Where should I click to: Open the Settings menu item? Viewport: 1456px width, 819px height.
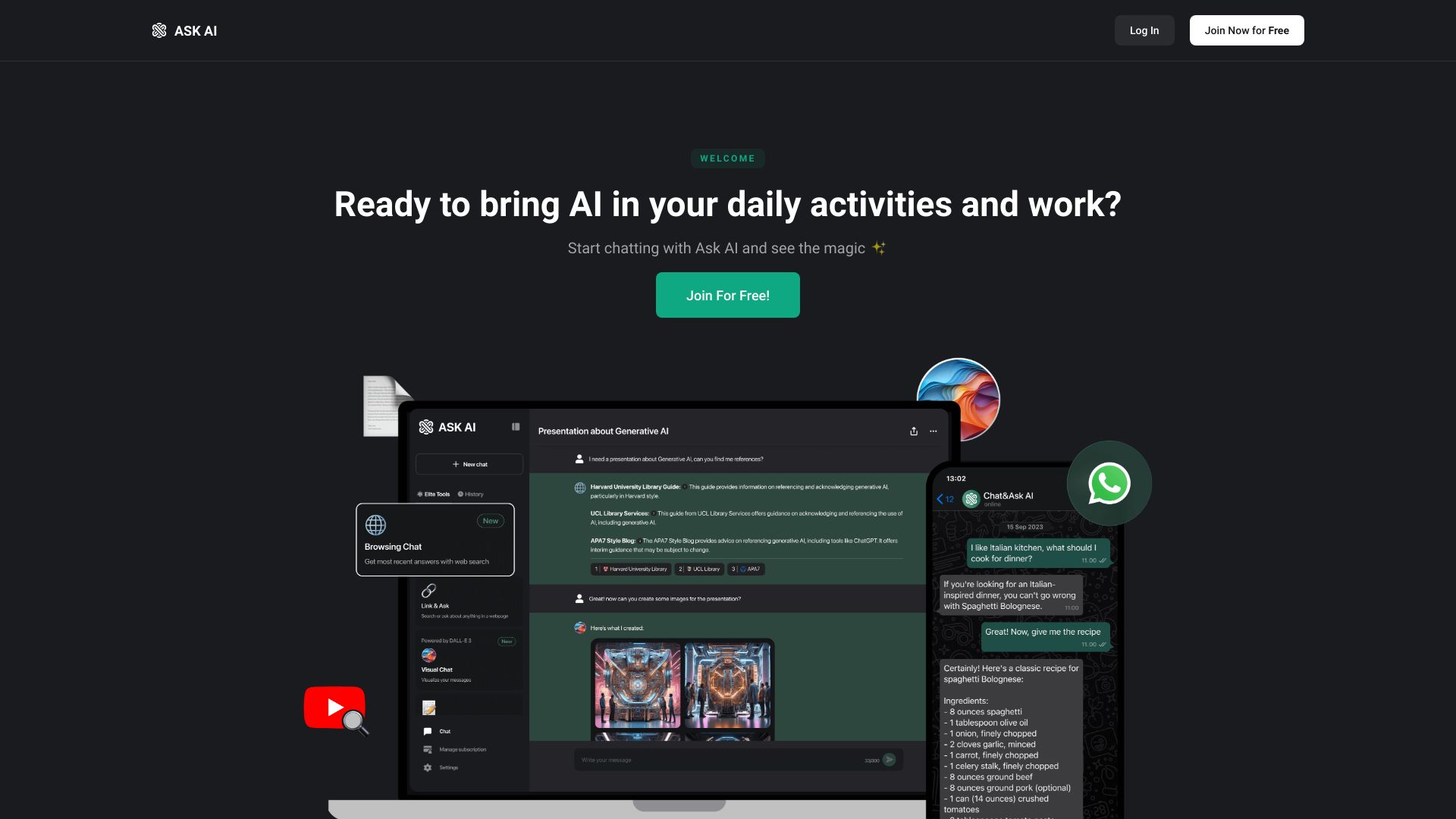448,765
